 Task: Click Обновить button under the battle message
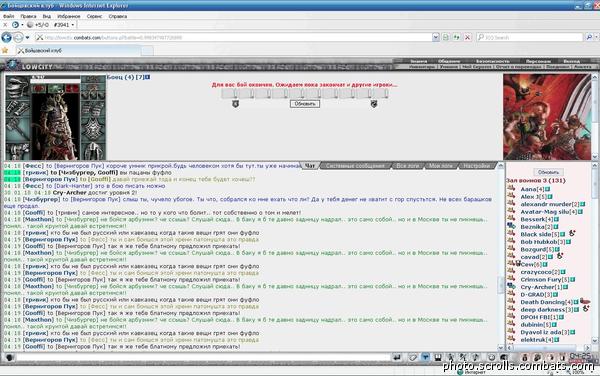tap(305, 104)
